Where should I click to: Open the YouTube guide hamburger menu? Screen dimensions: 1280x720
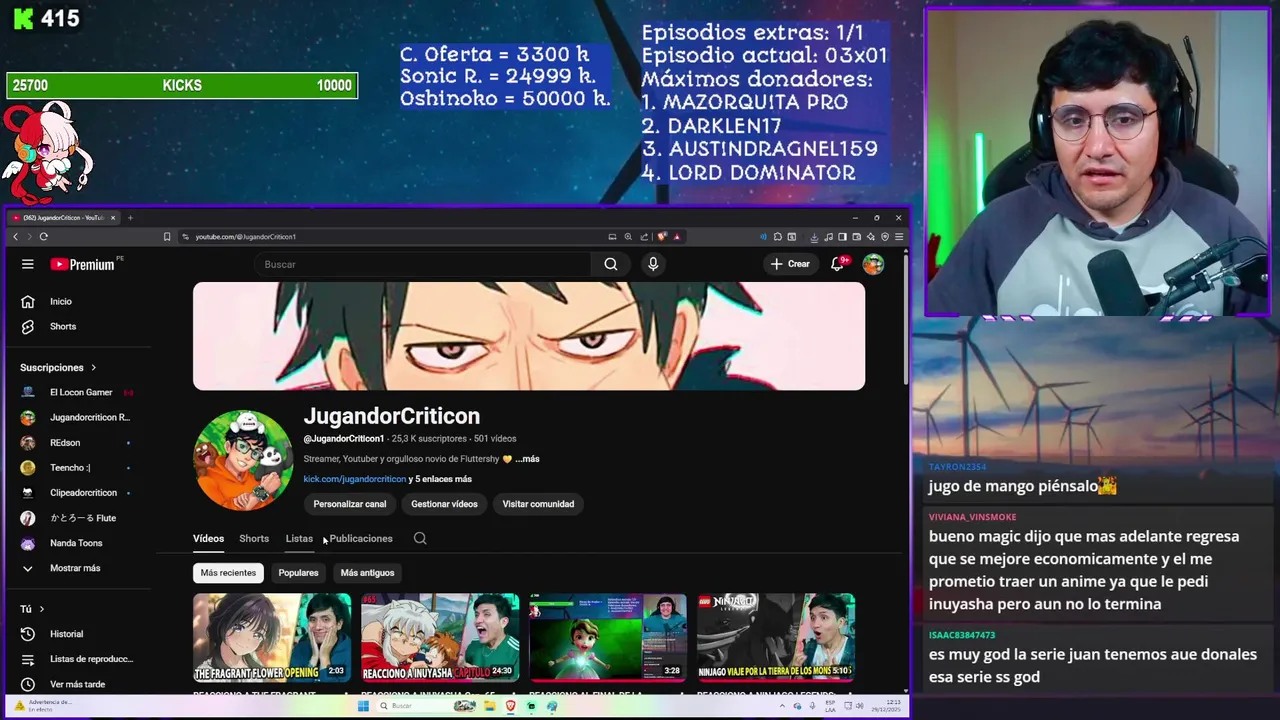tap(28, 264)
